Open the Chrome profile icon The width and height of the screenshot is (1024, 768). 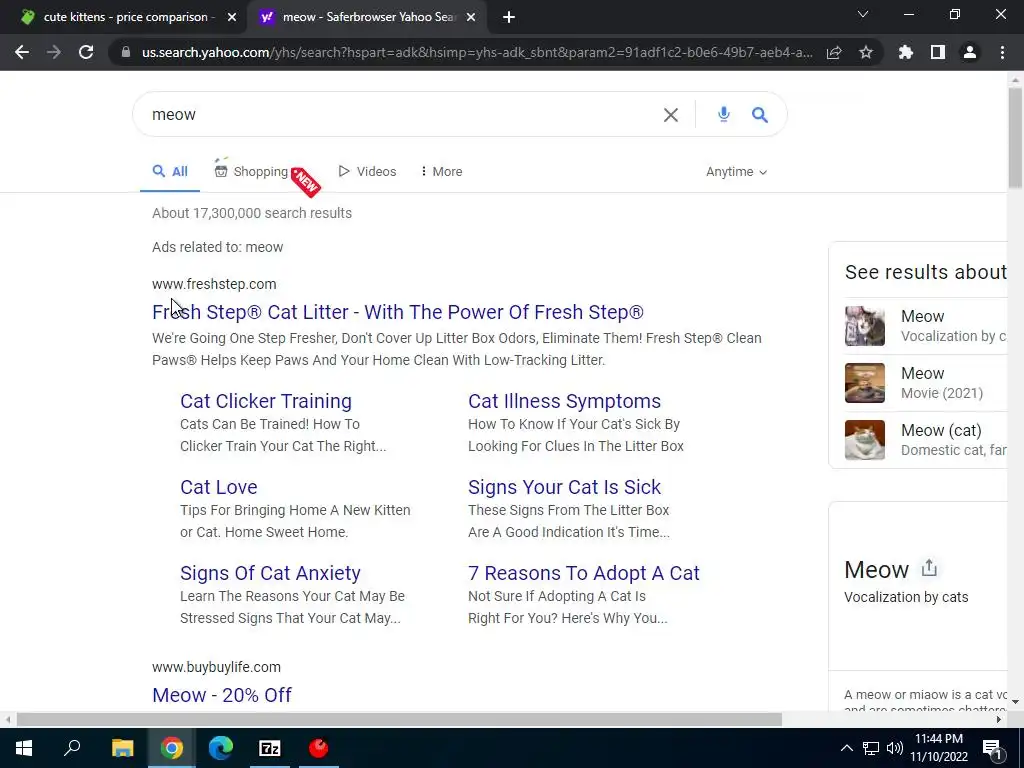970,52
